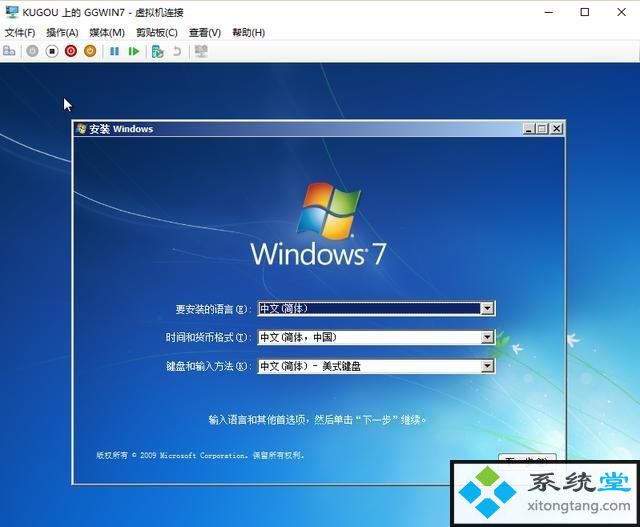This screenshot has height=527, width=640.
Task: Expand the 键盘和输入方法 dropdown arrow
Action: [487, 366]
